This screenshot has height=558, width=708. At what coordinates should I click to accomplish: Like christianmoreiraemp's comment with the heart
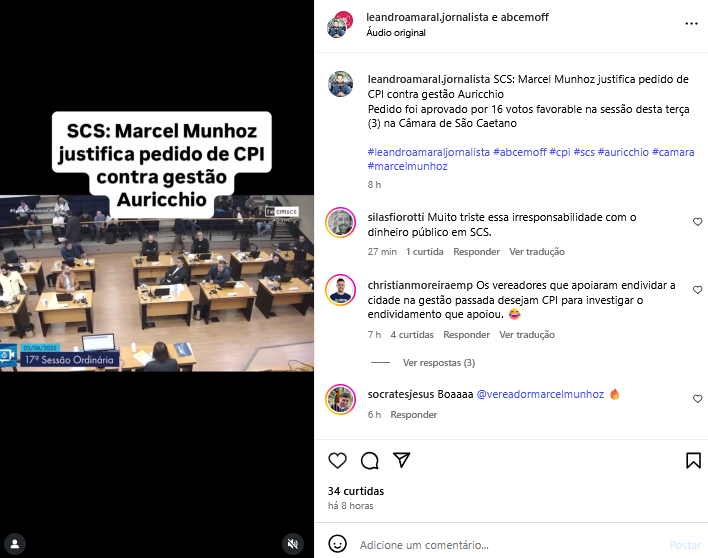pyautogui.click(x=698, y=290)
